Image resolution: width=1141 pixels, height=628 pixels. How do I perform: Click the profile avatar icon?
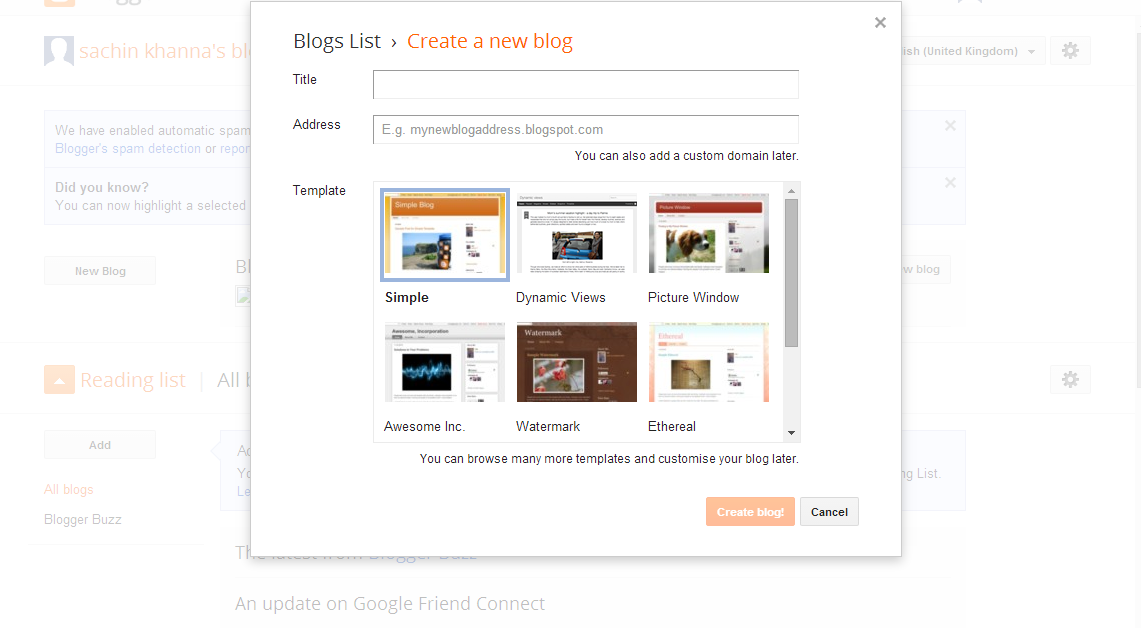tap(59, 51)
